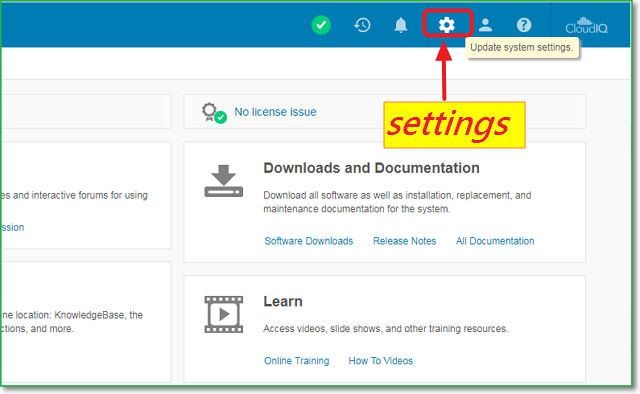Click the green system health checkmark icon
640x394 pixels.
point(321,25)
